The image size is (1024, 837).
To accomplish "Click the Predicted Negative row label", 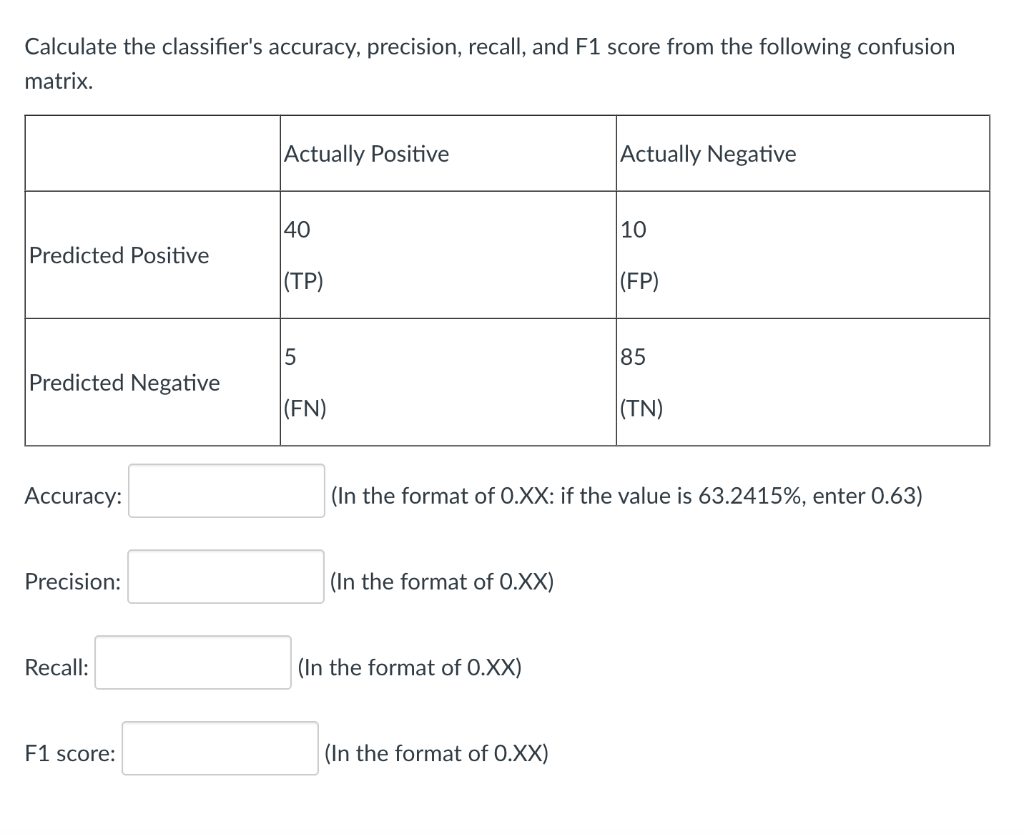I will (x=123, y=382).
